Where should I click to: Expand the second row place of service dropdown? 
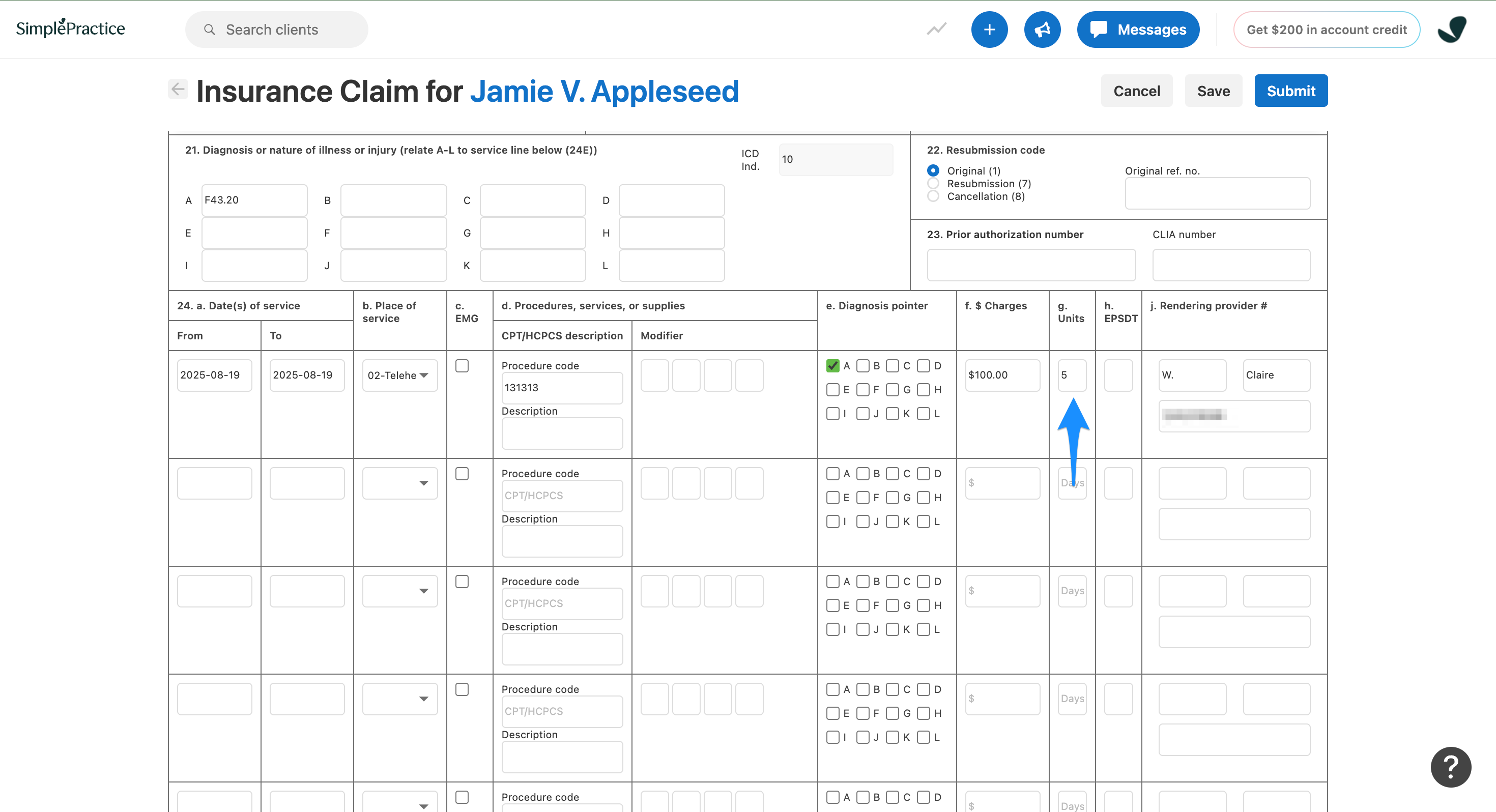(399, 483)
